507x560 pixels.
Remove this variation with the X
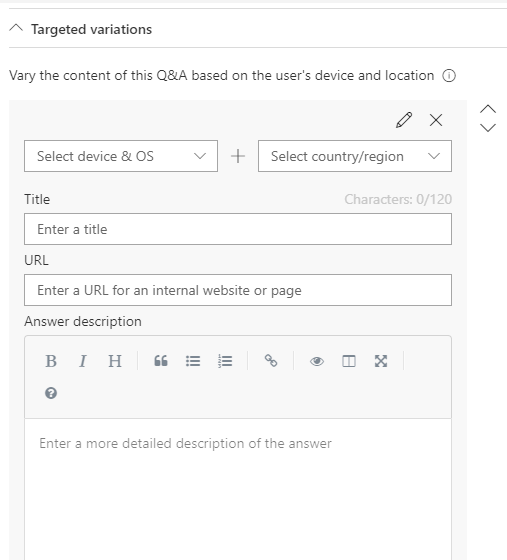click(x=436, y=120)
